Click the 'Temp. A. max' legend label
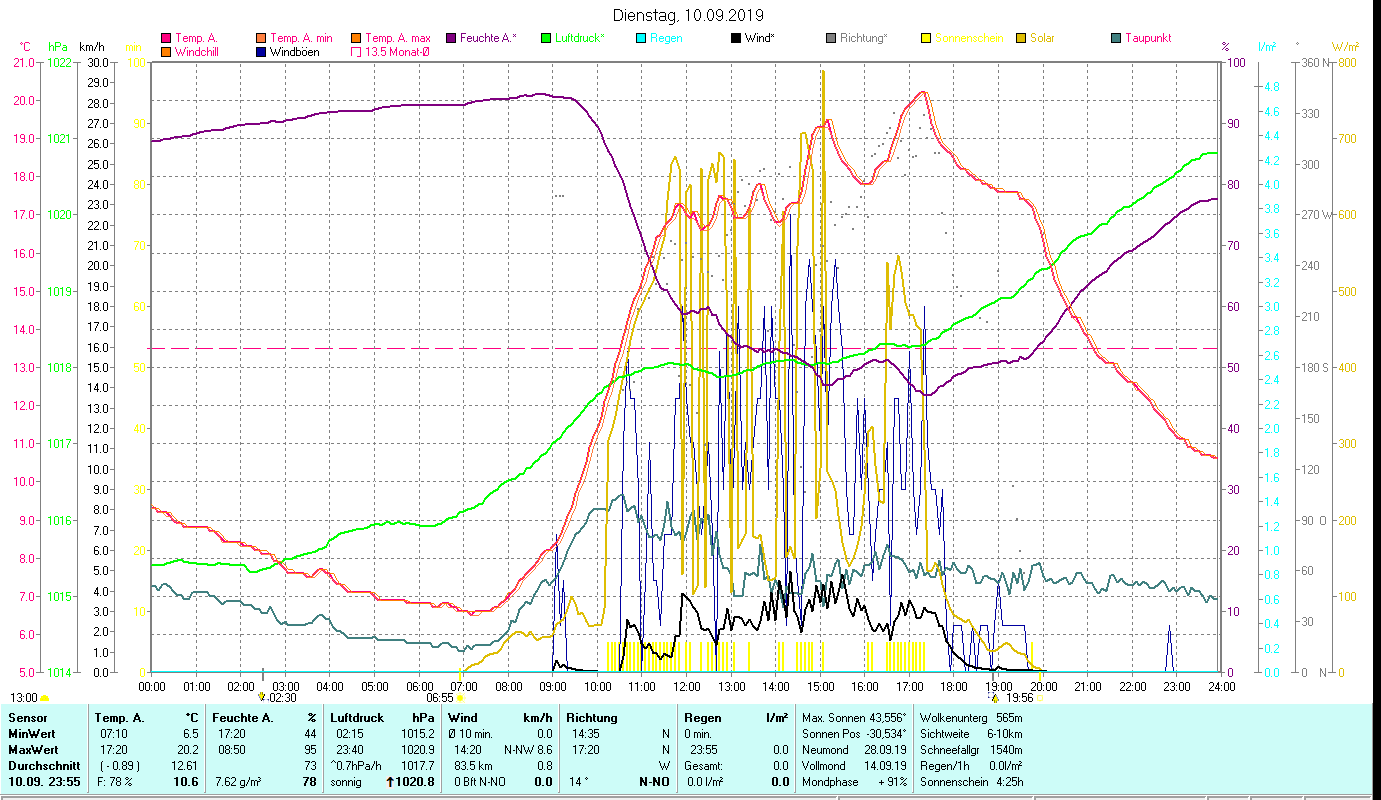 (398, 39)
